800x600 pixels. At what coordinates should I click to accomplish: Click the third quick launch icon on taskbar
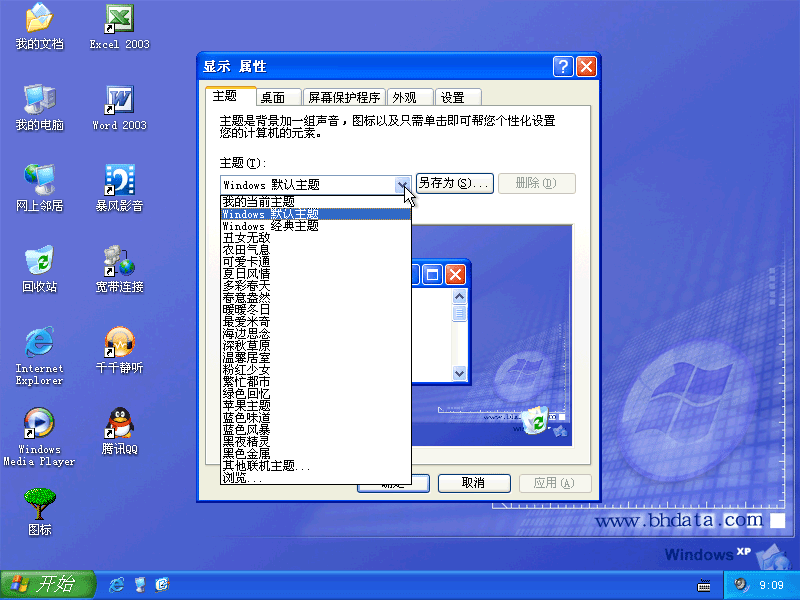(x=162, y=585)
